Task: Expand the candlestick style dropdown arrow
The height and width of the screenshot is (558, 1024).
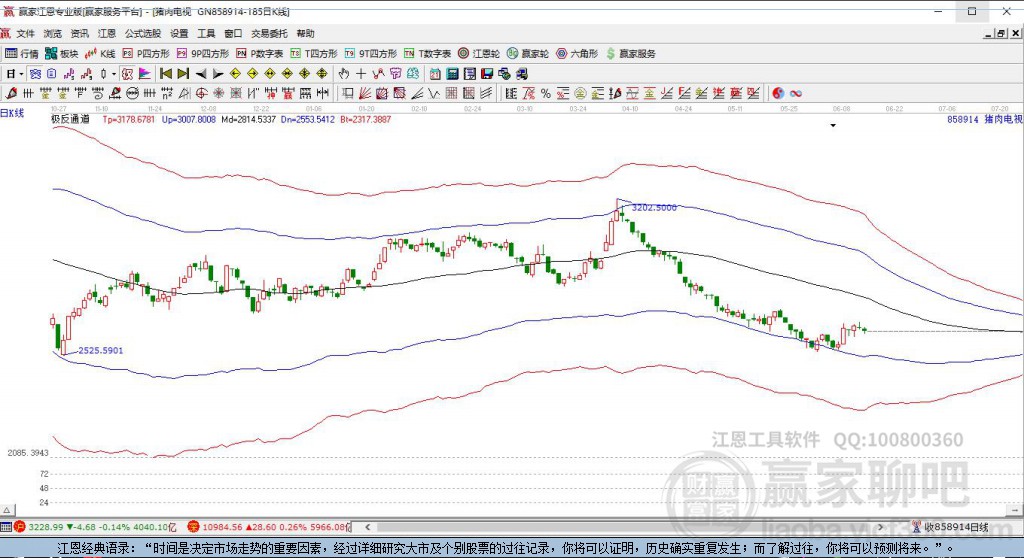Action: coord(113,74)
